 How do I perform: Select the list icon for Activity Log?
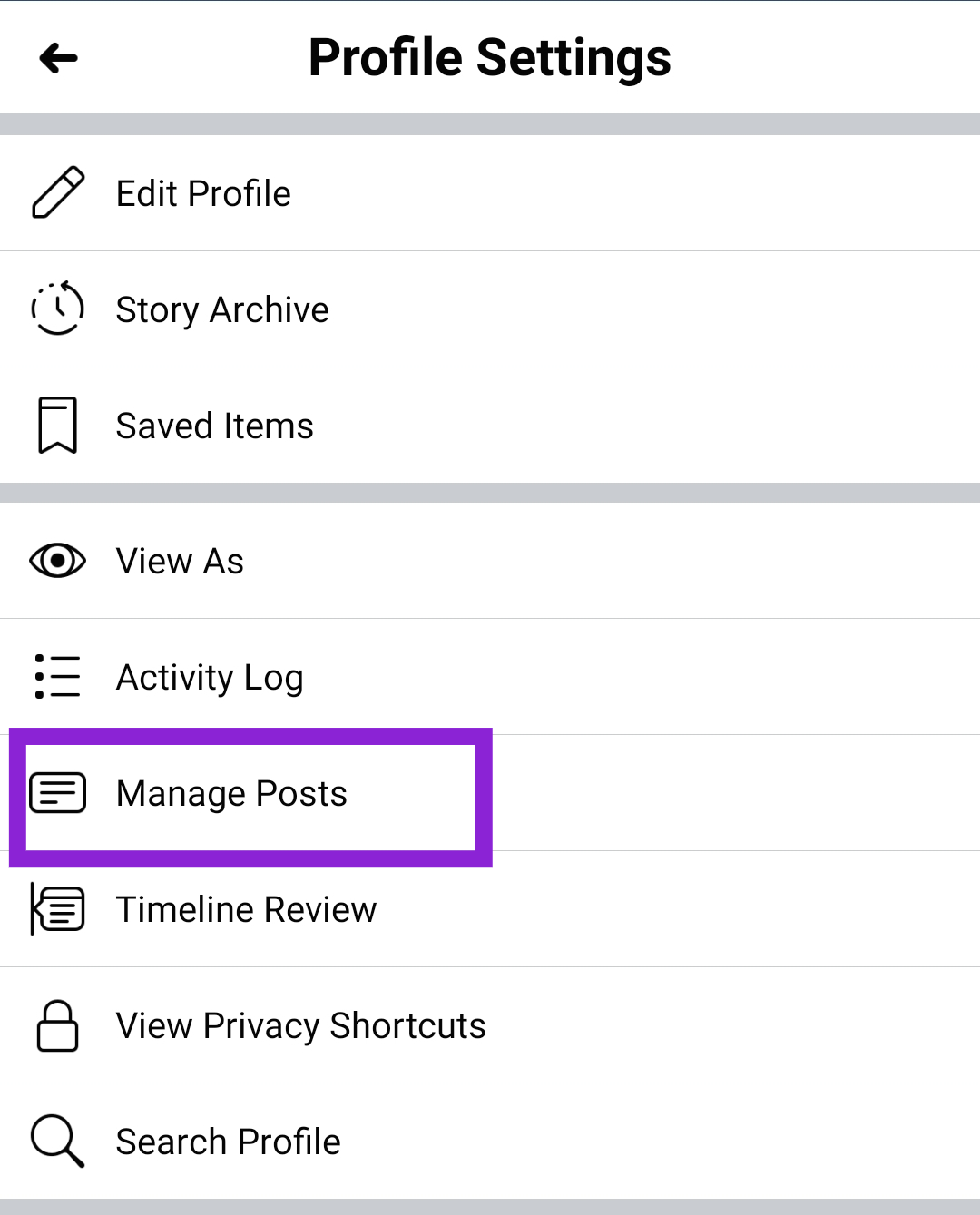pyautogui.click(x=56, y=676)
